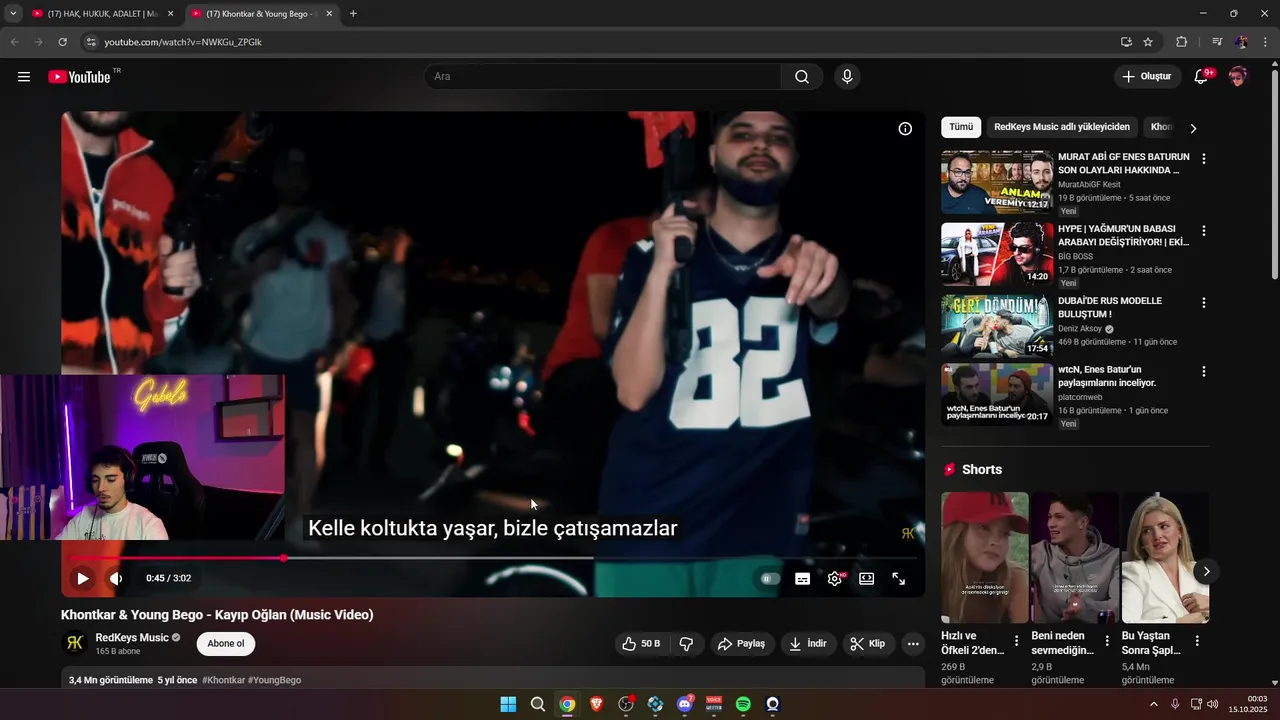Click the #Khontkar hashtag

223,680
